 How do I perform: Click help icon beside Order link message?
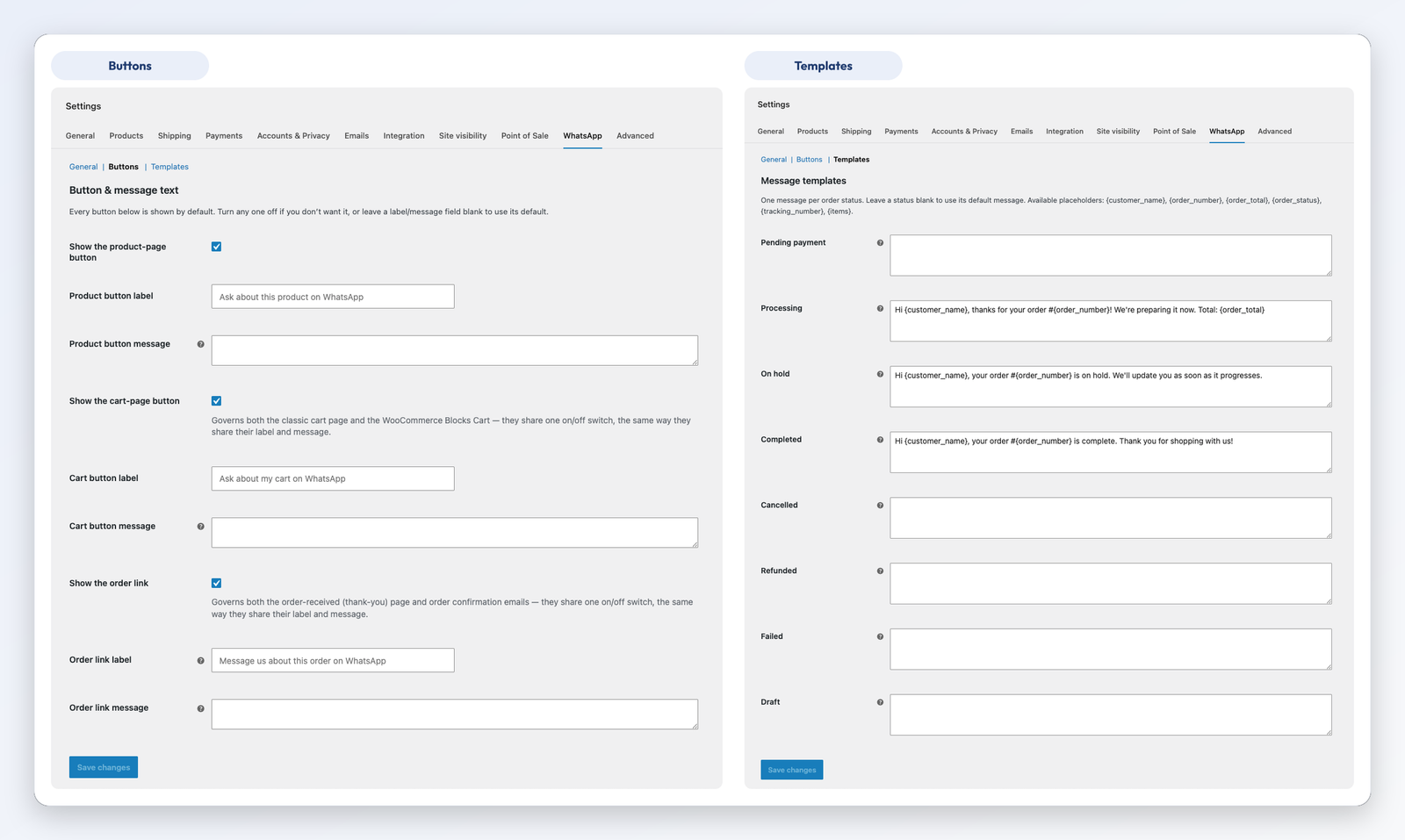[x=200, y=708]
